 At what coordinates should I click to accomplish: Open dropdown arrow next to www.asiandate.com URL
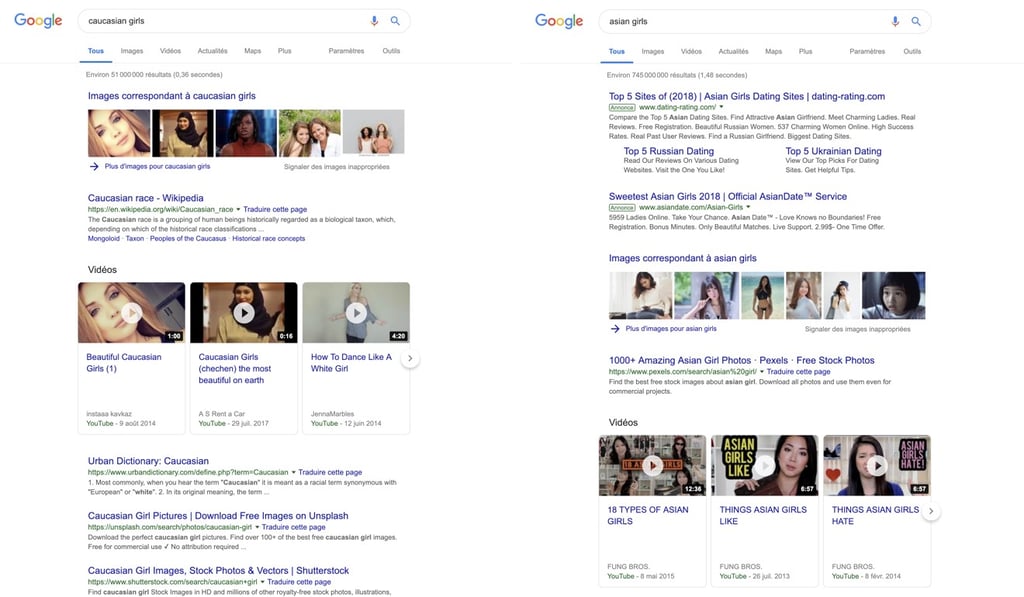coord(748,207)
